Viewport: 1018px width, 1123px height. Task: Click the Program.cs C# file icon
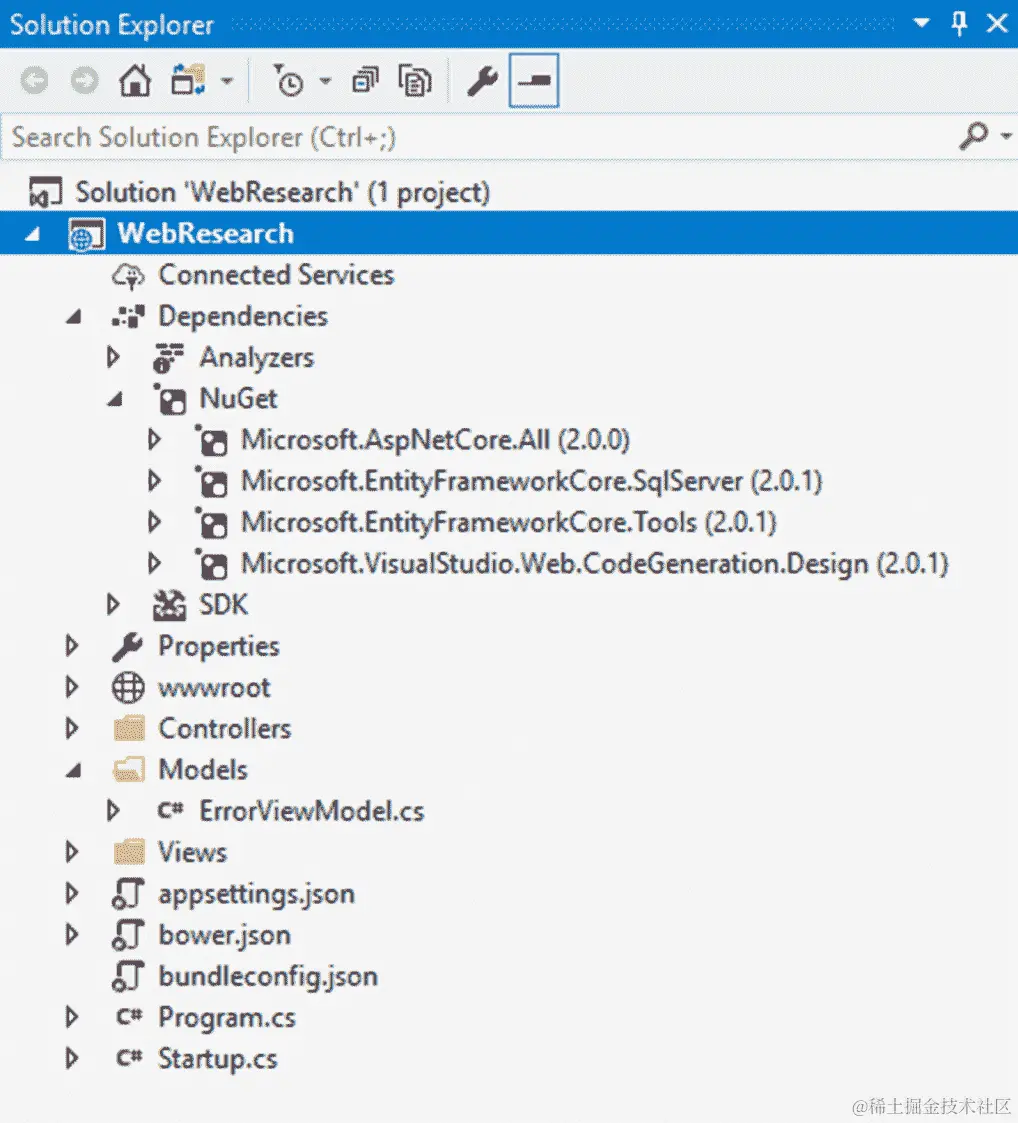coord(130,1017)
